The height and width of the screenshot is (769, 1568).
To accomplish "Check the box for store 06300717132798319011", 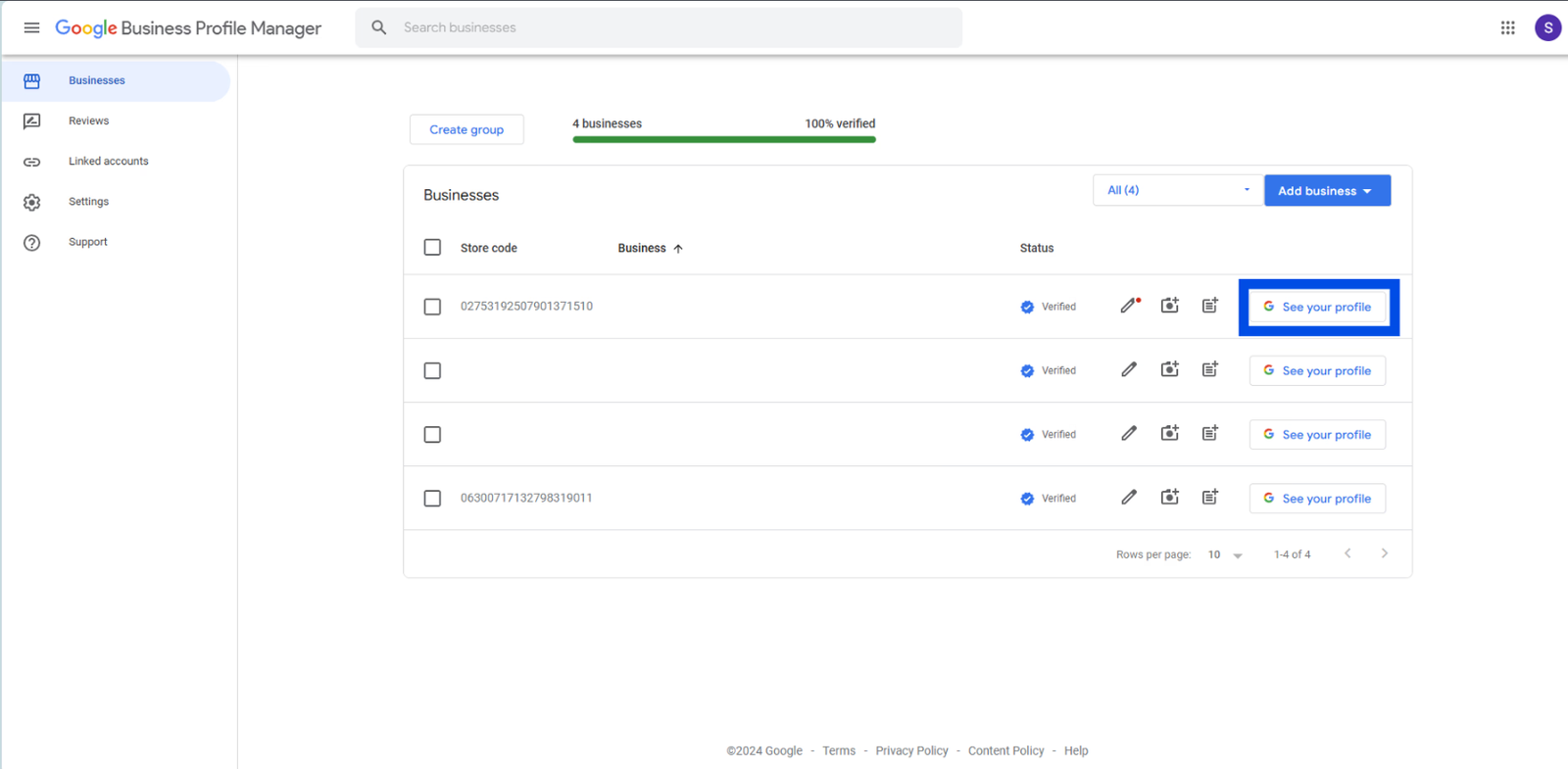I will [432, 499].
